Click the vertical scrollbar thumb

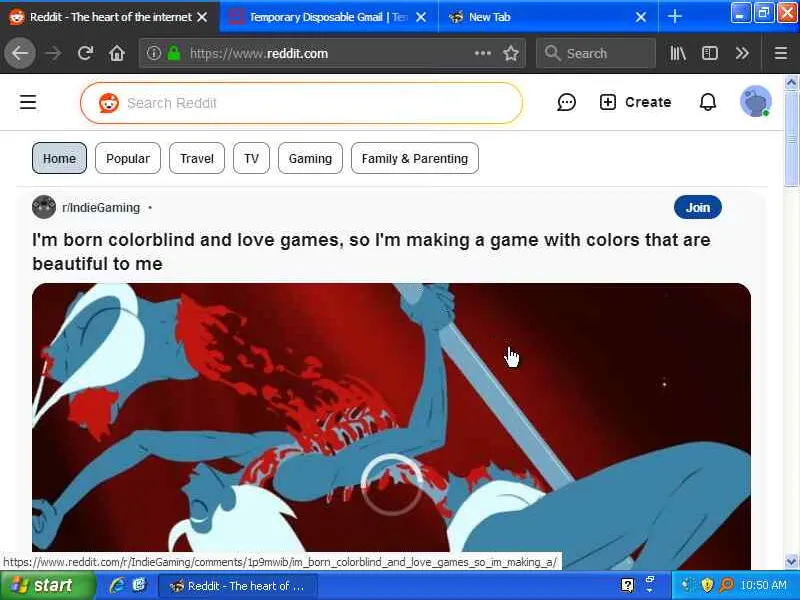coord(791,138)
